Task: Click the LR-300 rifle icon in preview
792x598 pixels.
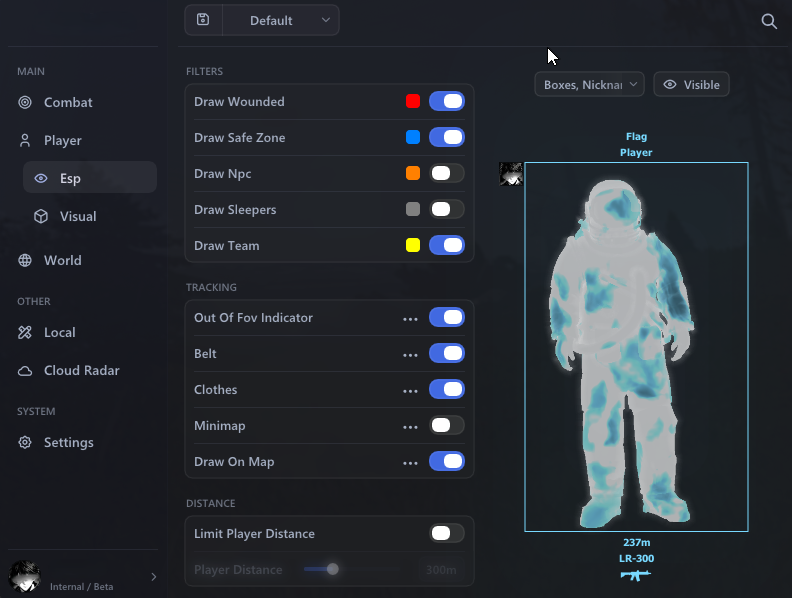Action: tap(635, 575)
